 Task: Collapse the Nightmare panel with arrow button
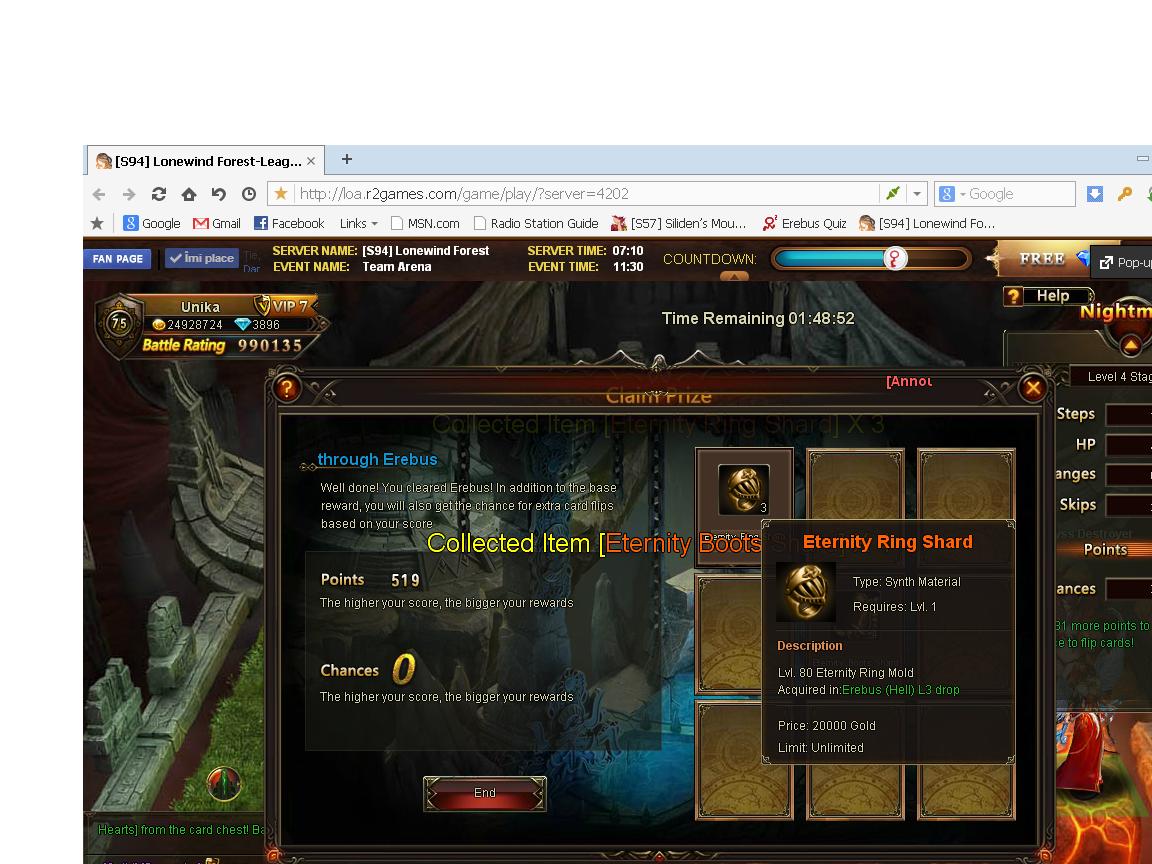[1130, 345]
